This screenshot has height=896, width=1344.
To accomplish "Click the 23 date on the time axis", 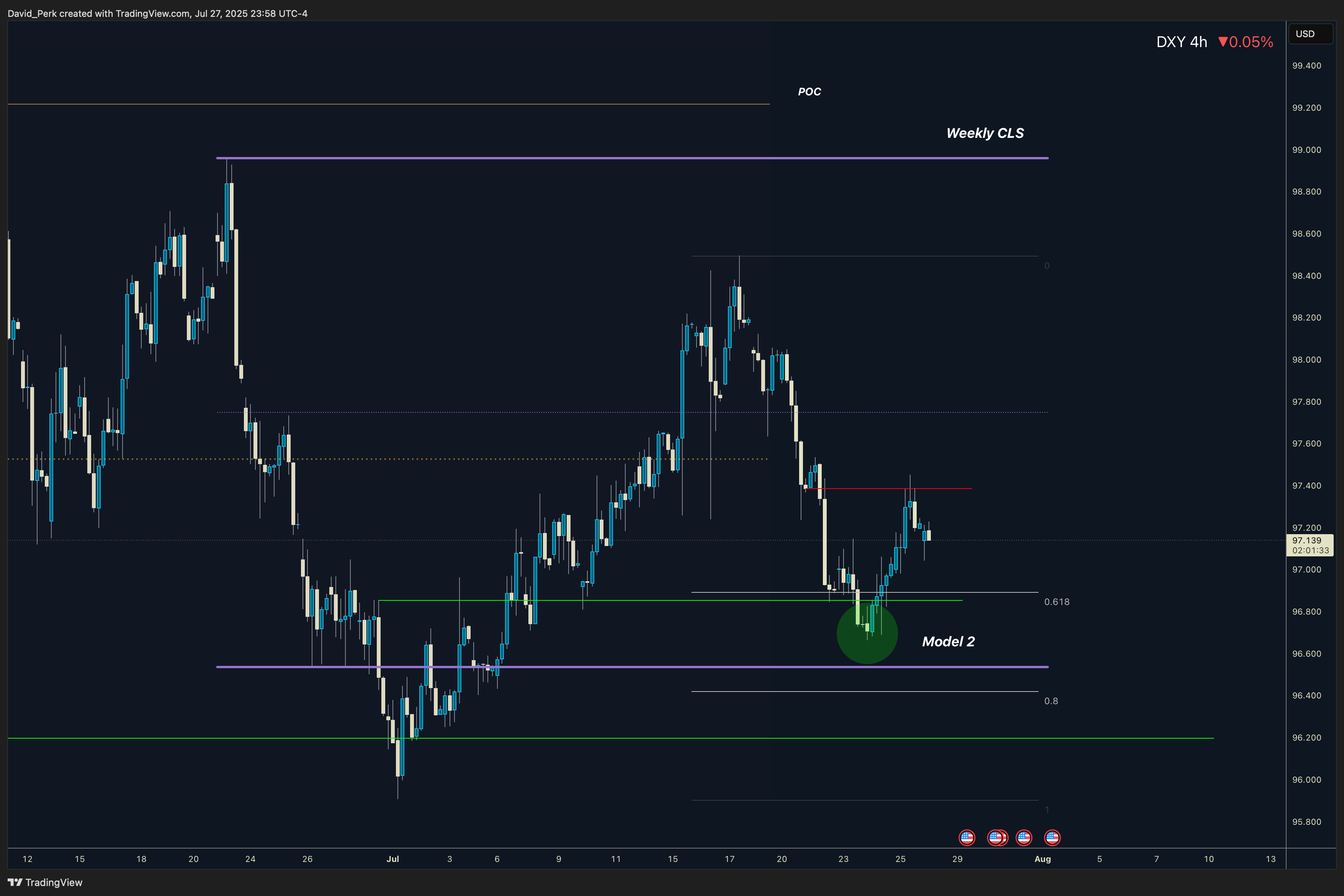I will (844, 859).
